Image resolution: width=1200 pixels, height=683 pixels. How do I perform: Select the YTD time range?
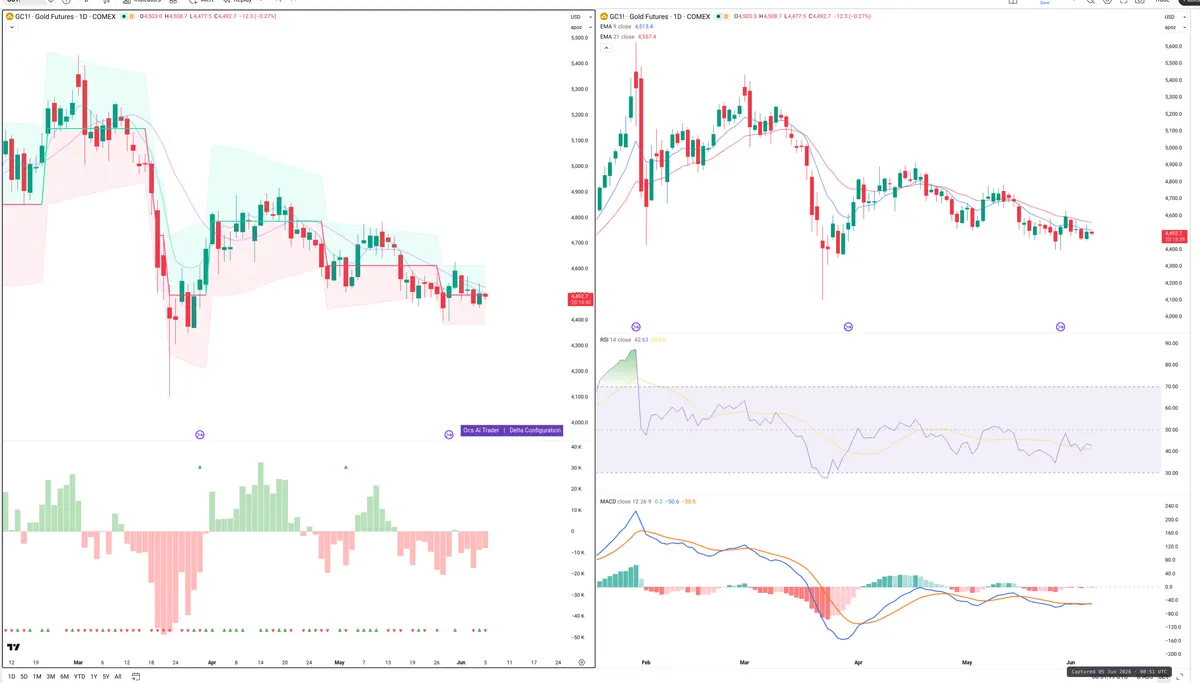79,676
